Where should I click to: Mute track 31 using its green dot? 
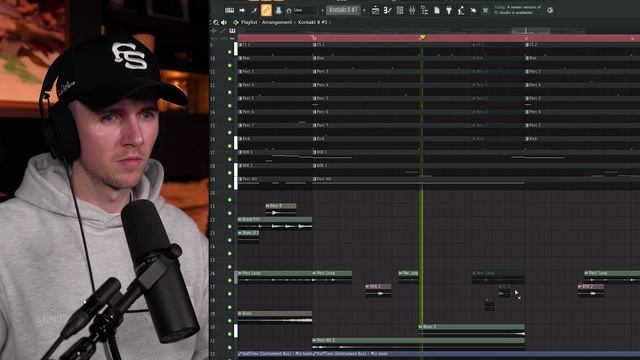pos(230,347)
